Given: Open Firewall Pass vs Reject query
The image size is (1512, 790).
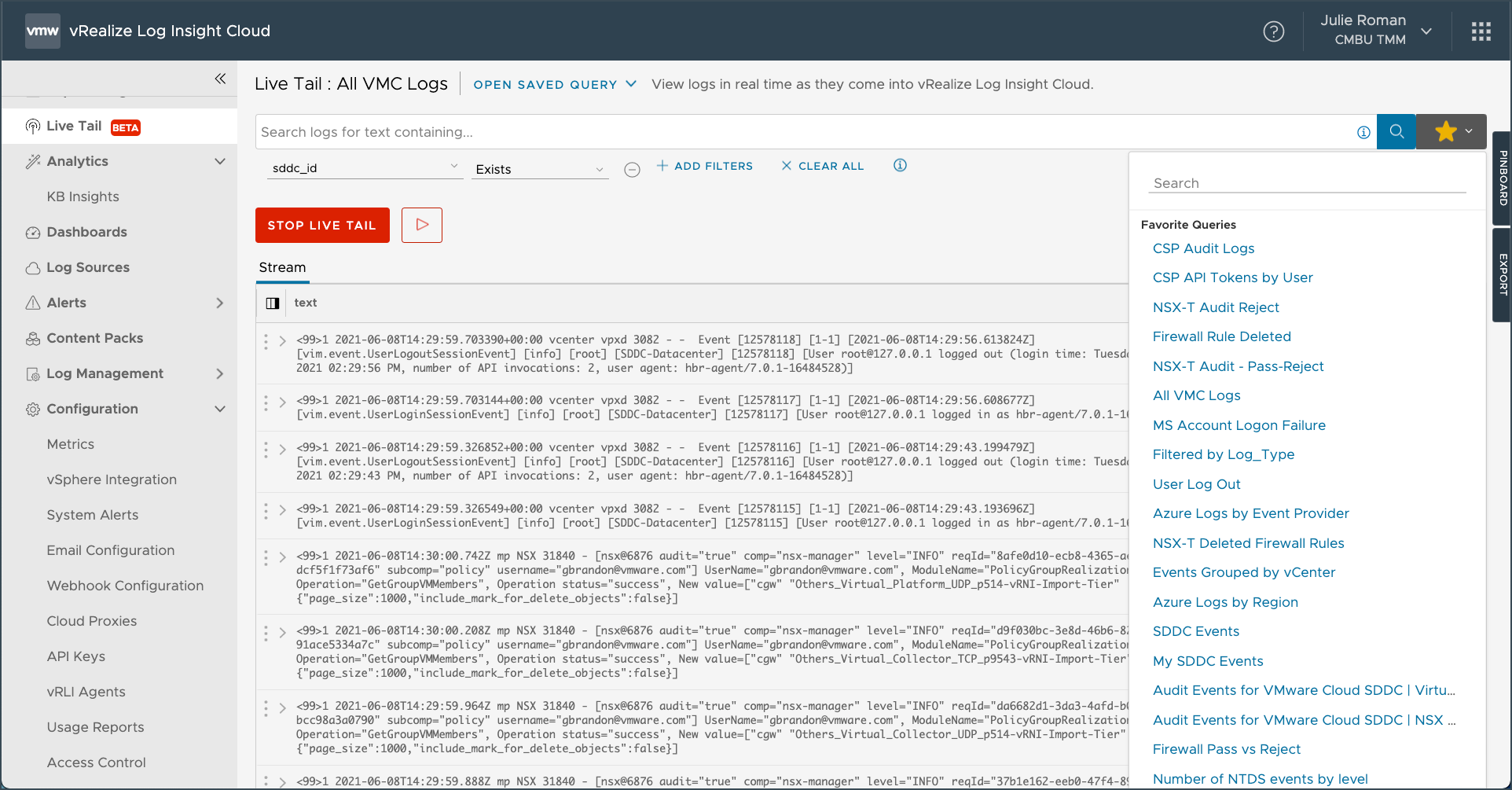Looking at the screenshot, I should click(1226, 749).
